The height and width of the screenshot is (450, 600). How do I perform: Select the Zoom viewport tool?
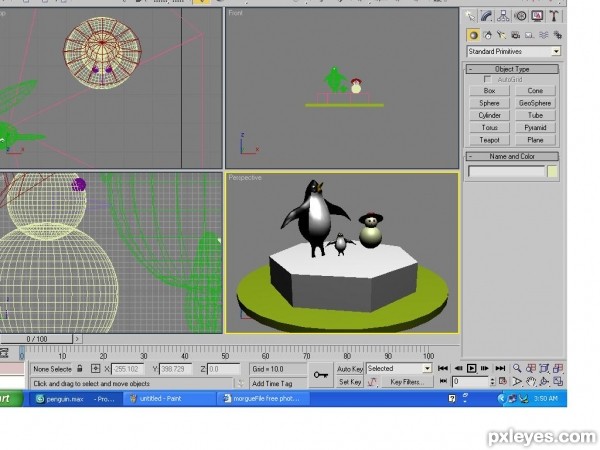click(517, 368)
